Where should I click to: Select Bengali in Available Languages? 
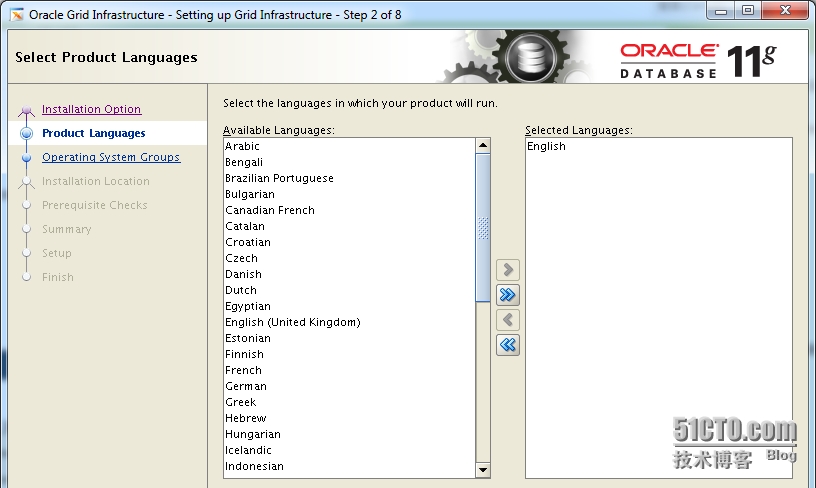[349, 162]
